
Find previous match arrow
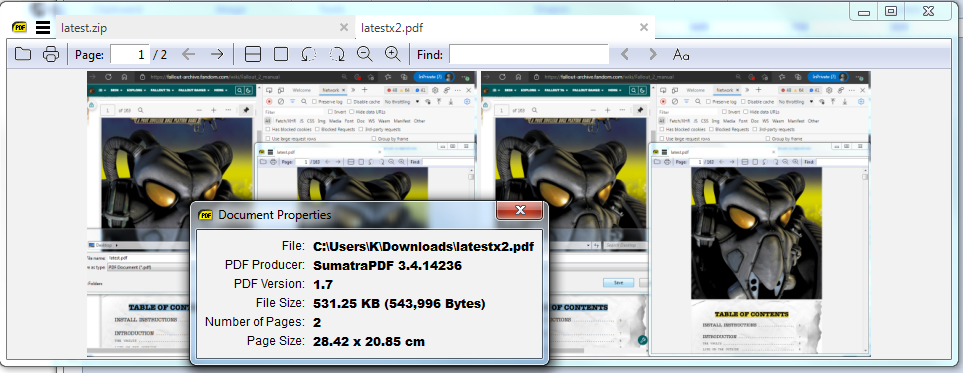coord(625,54)
